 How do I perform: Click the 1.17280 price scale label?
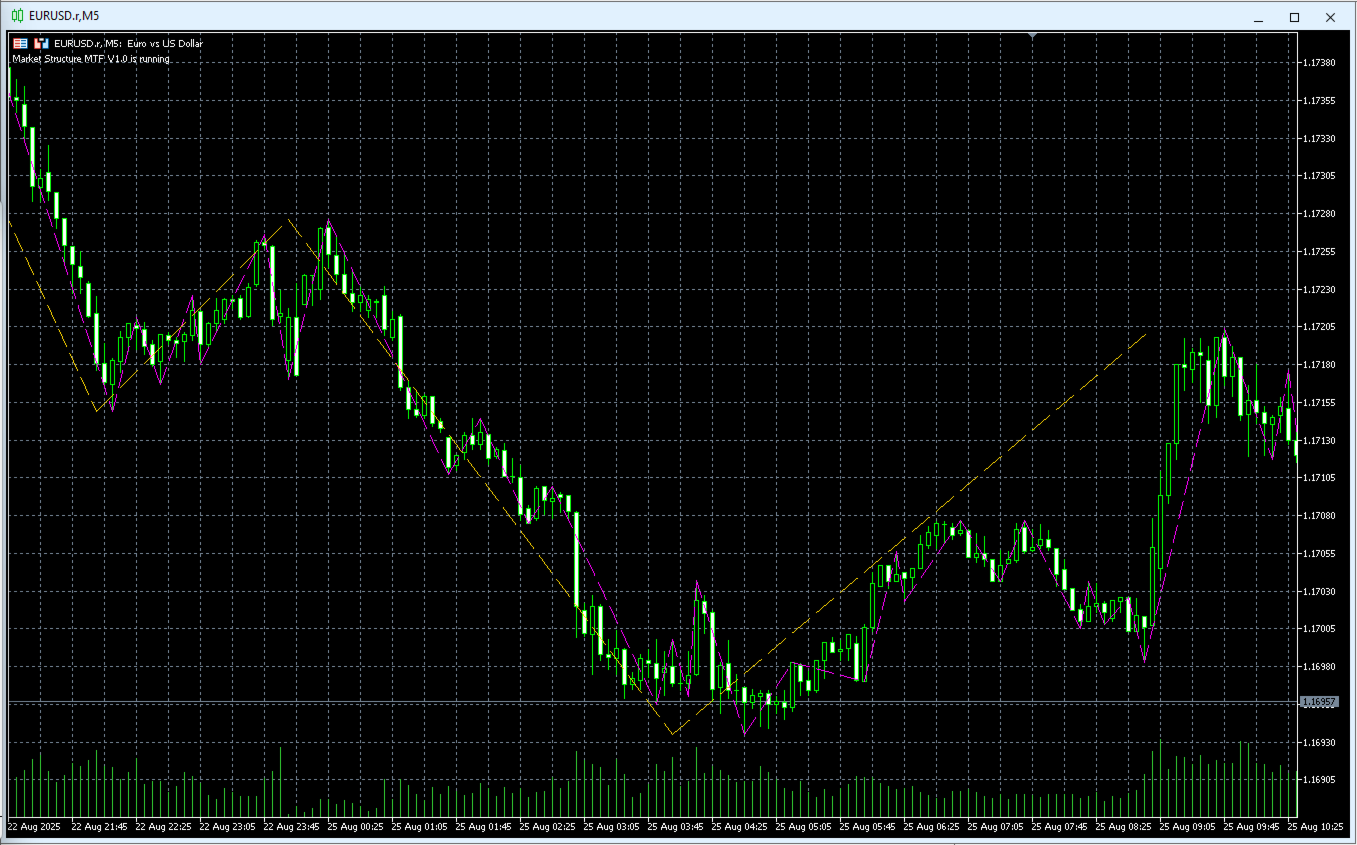(1320, 214)
